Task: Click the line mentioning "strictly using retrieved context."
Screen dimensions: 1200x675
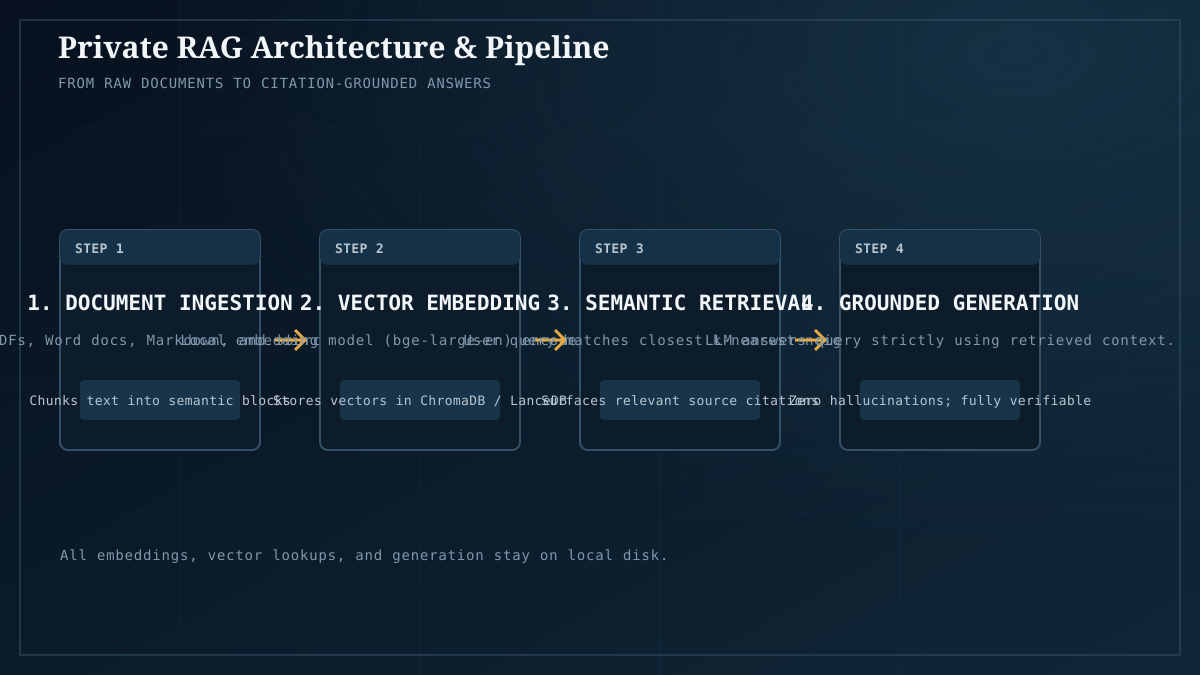Action: tap(940, 340)
